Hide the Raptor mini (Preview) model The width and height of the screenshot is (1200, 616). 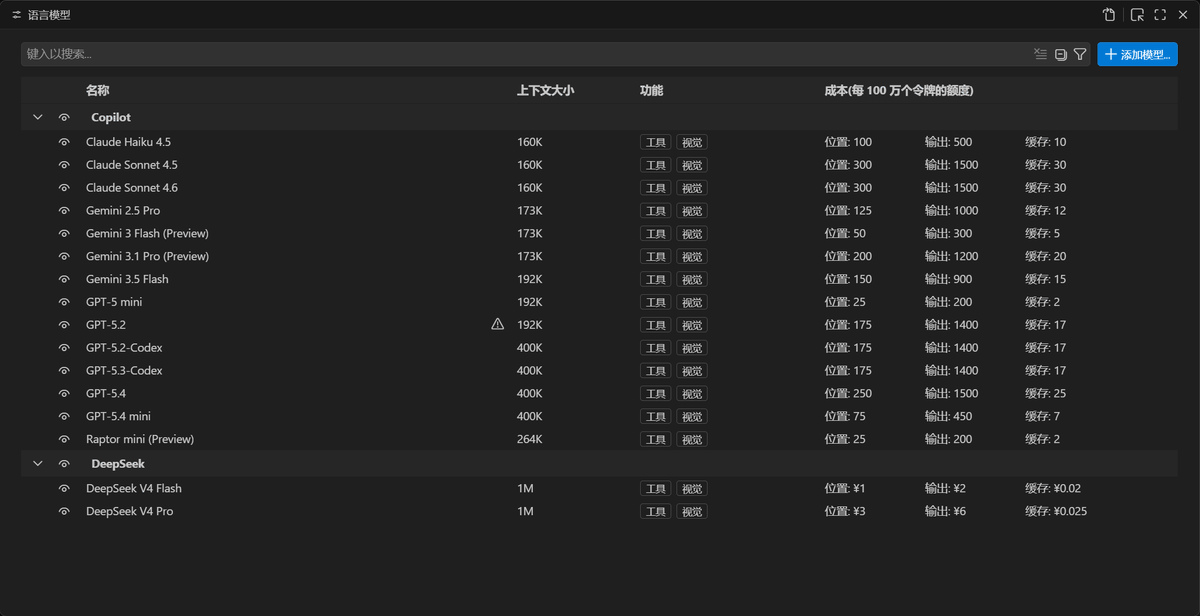(64, 439)
